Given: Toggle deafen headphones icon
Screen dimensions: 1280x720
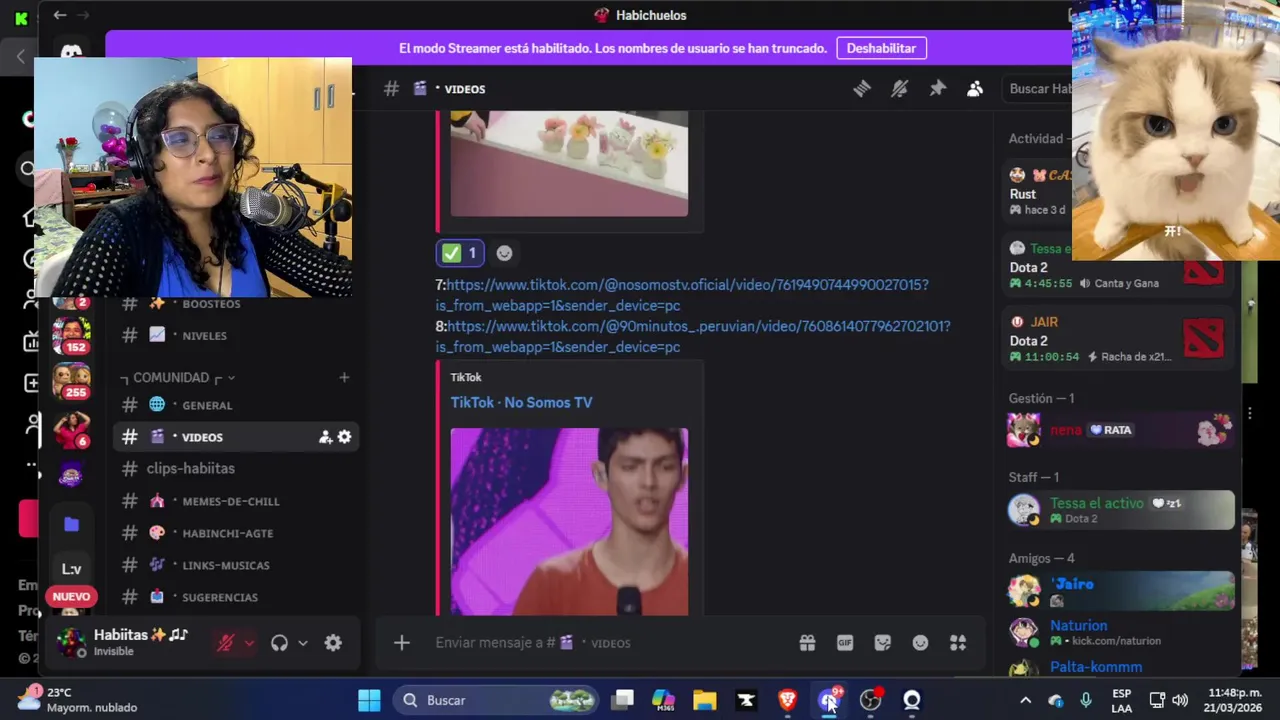Looking at the screenshot, I should point(280,643).
